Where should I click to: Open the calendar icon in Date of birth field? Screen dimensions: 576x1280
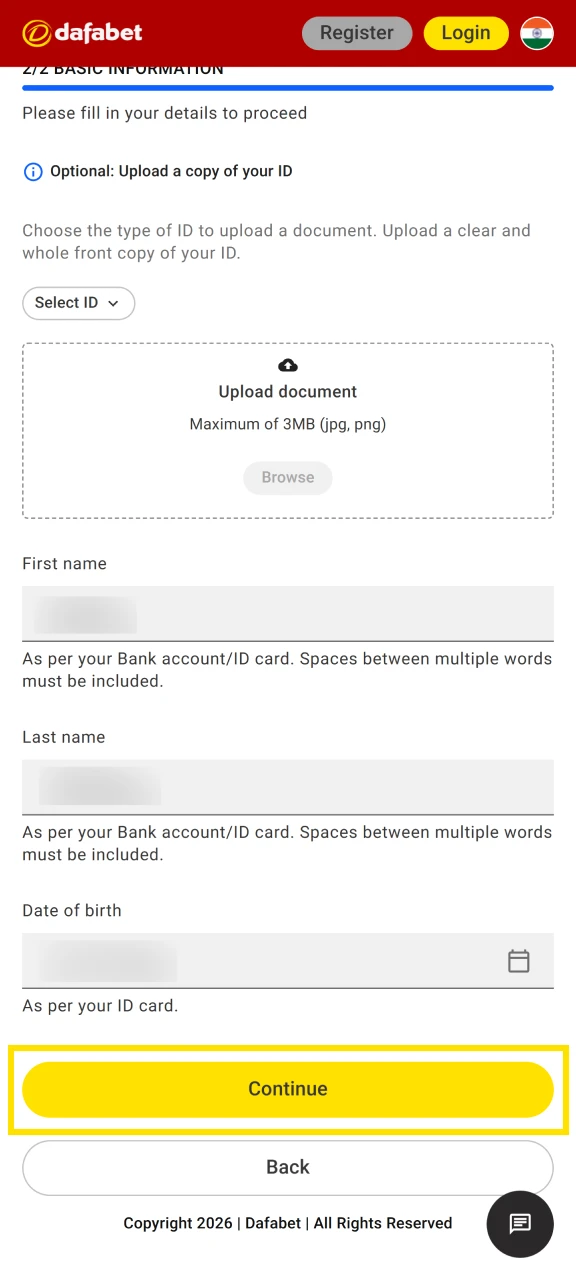coord(519,960)
